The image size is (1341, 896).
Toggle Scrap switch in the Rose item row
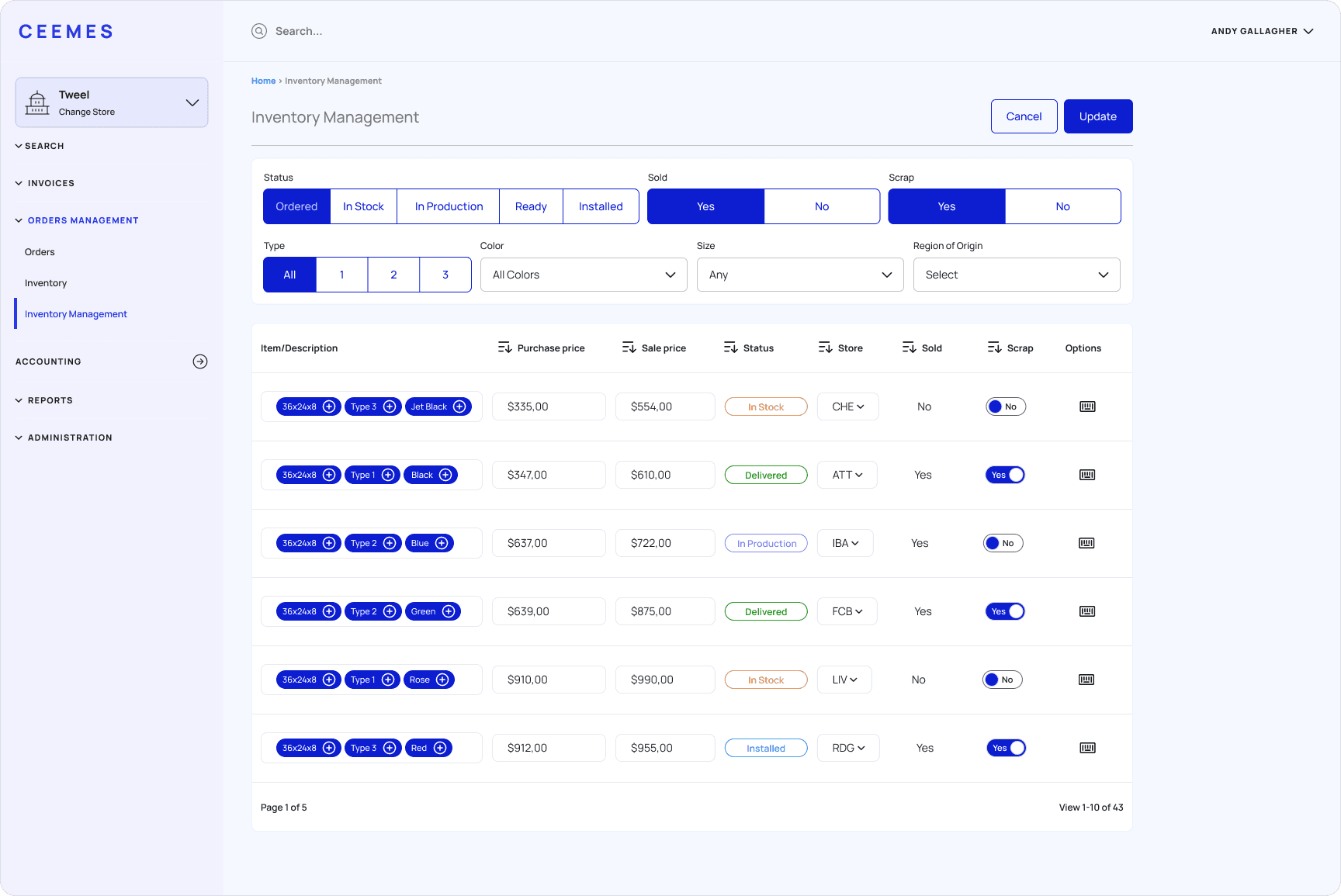[x=1003, y=680]
